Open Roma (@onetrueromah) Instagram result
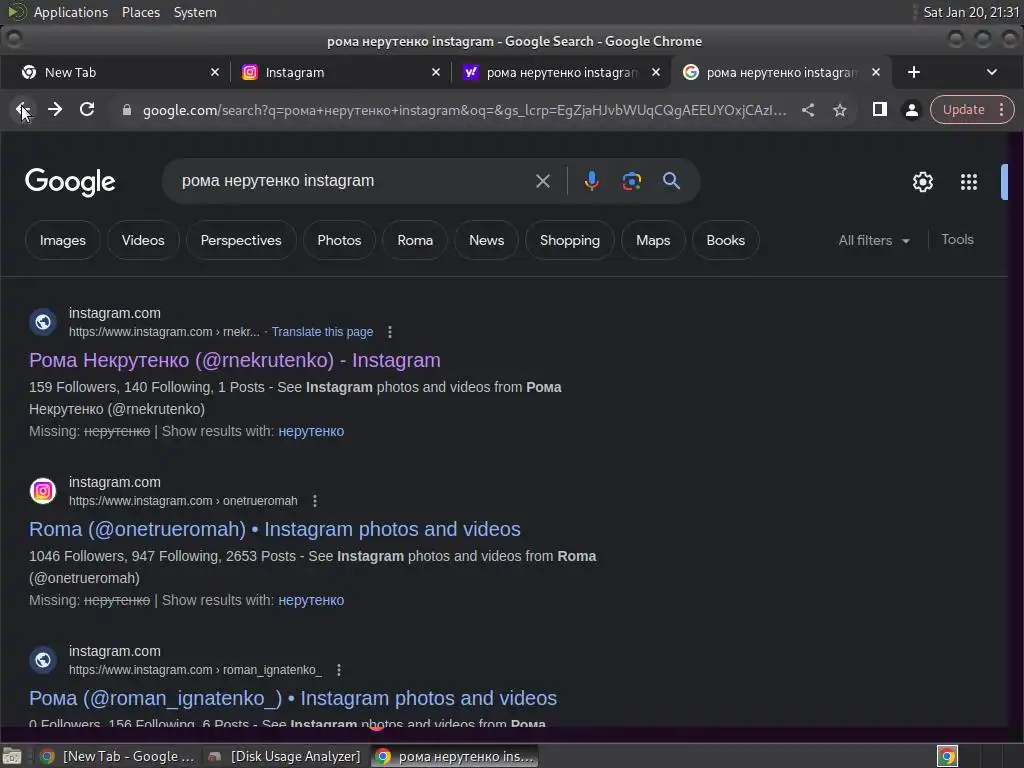Screen dimensions: 1024x768 pos(274,529)
